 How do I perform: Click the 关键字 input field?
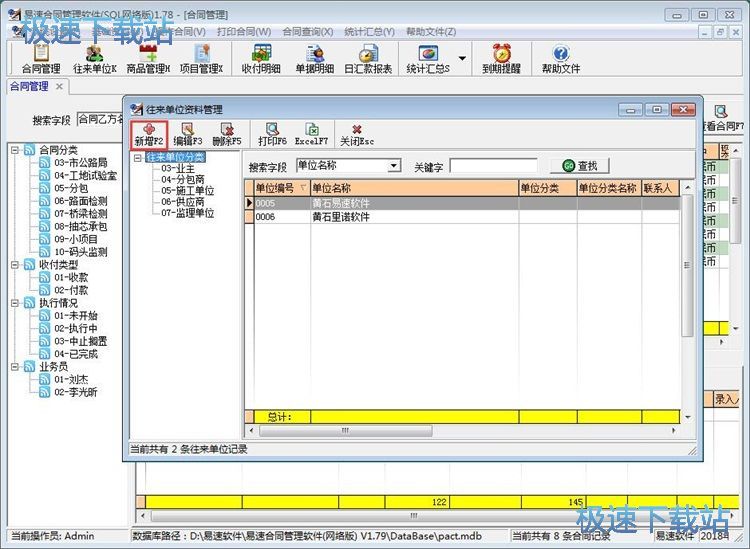tap(493, 166)
